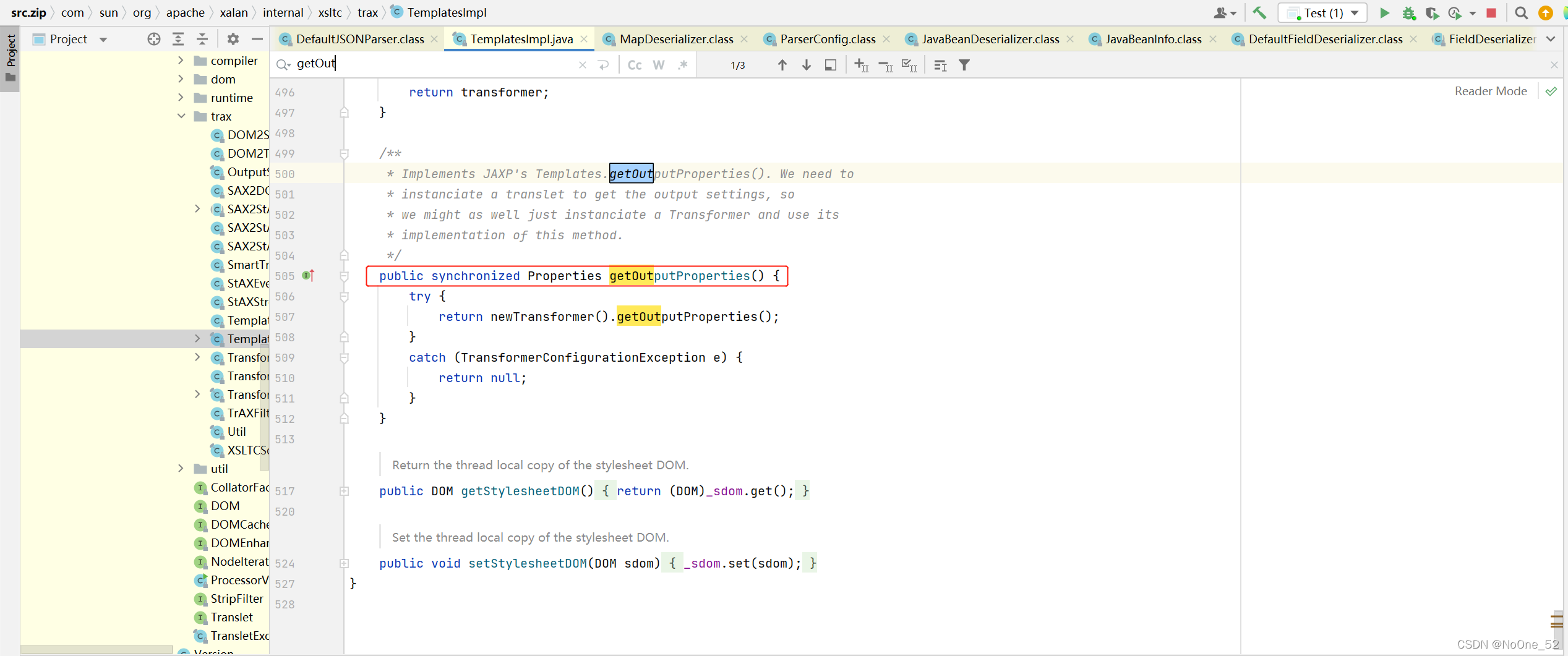This screenshot has width=1568, height=656.
Task: Switch to ParserConfig.class tab
Action: click(x=828, y=39)
